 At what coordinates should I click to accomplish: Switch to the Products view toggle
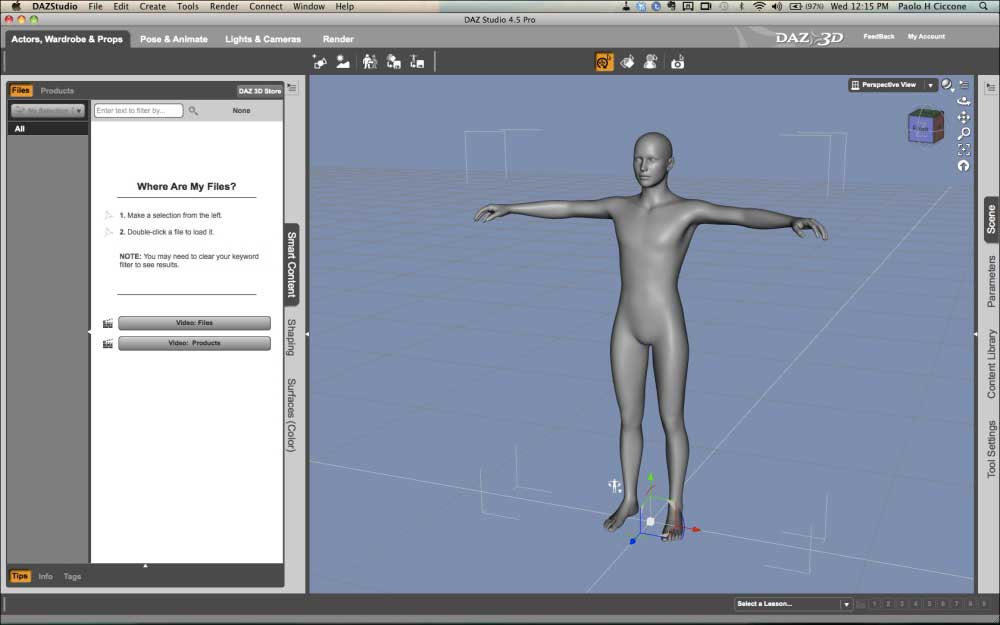pos(57,91)
